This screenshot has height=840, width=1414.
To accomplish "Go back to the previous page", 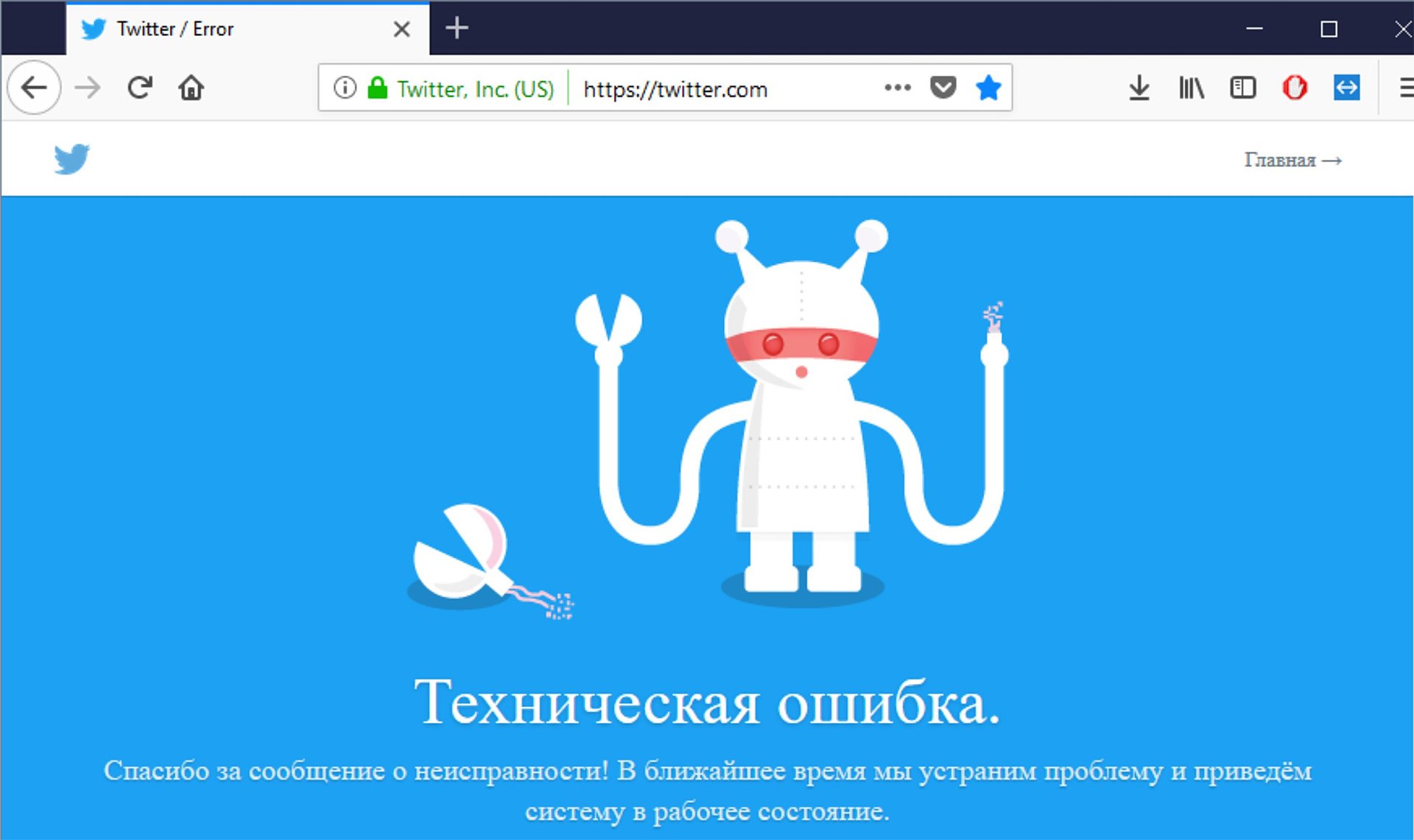I will click(34, 88).
